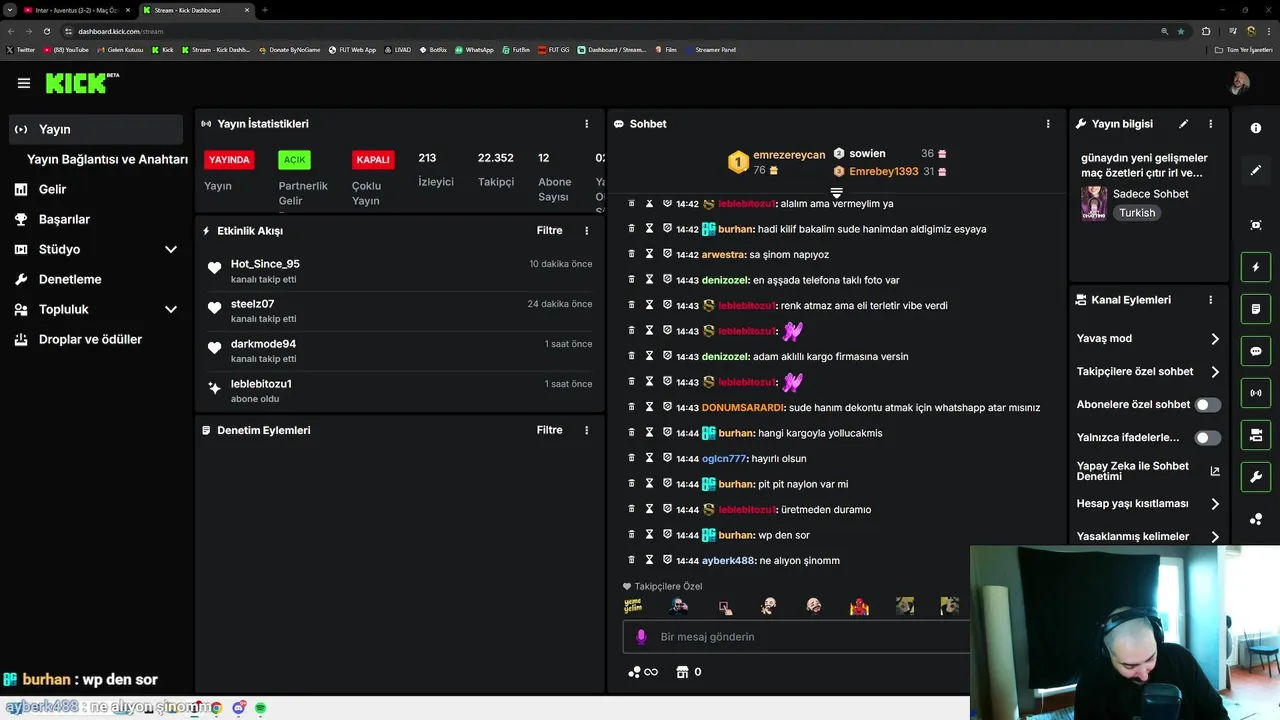
Task: Toggle Yalnızca ifadelerle switch
Action: coord(1208,438)
